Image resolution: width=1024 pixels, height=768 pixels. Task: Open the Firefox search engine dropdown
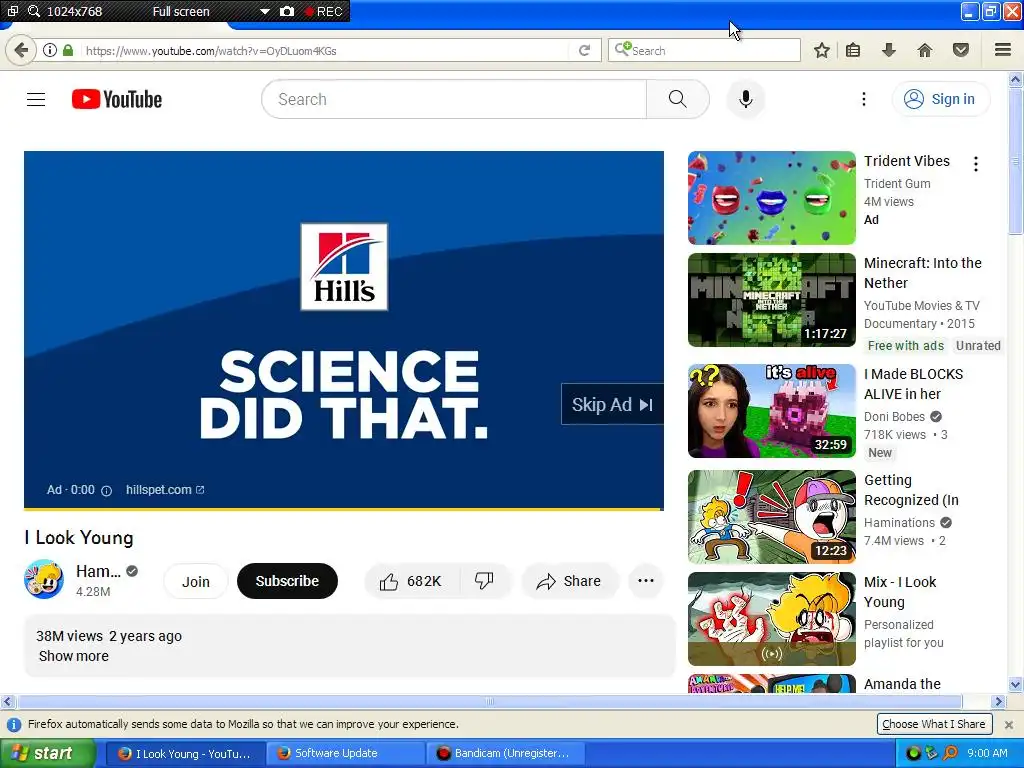pos(622,50)
